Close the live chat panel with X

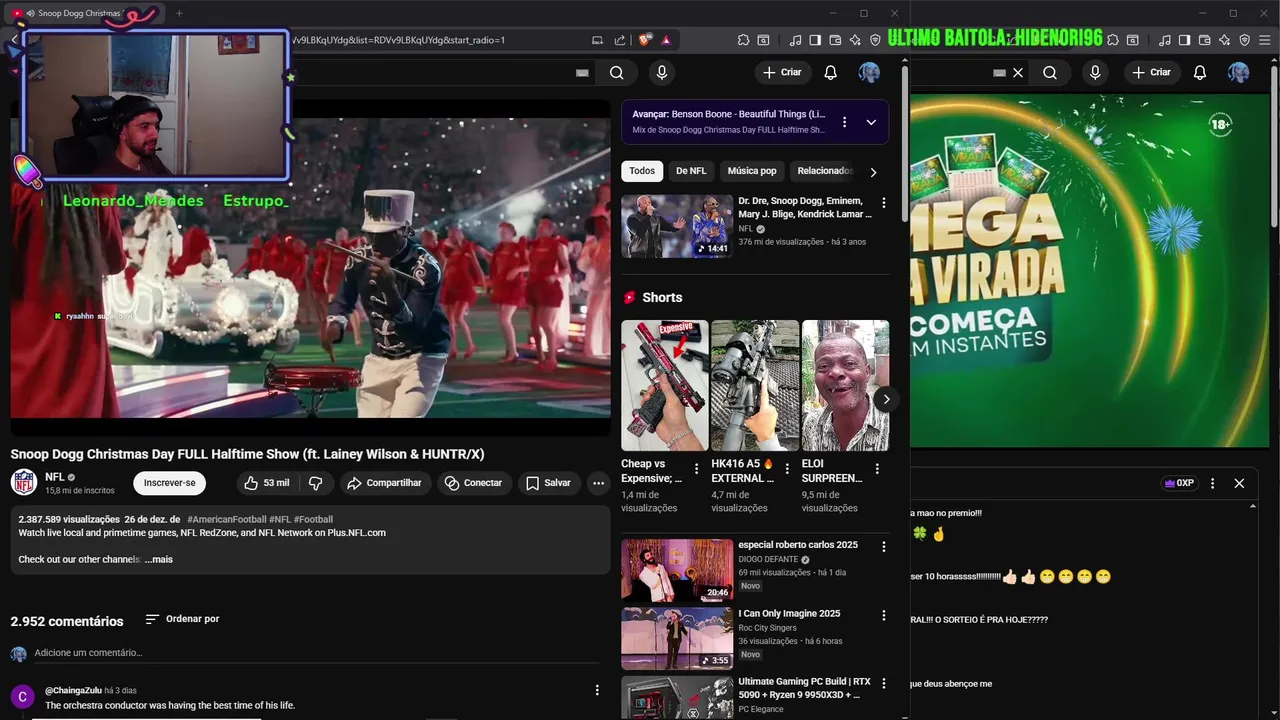point(1239,483)
